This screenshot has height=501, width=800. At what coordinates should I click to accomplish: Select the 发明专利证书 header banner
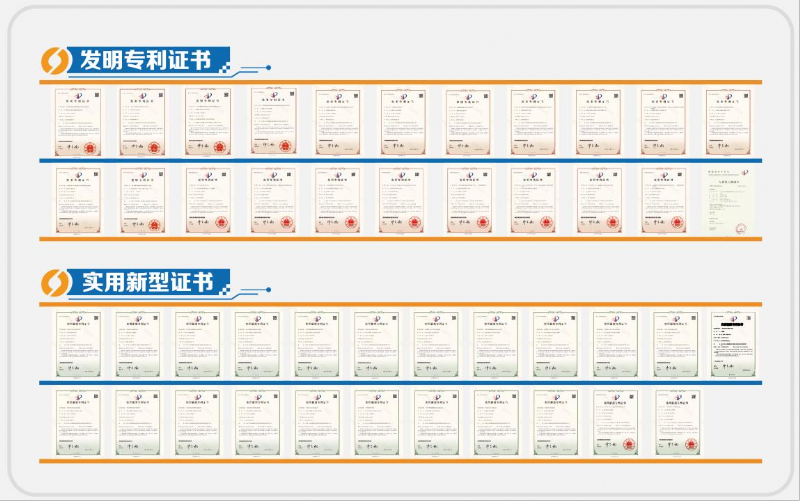144,61
